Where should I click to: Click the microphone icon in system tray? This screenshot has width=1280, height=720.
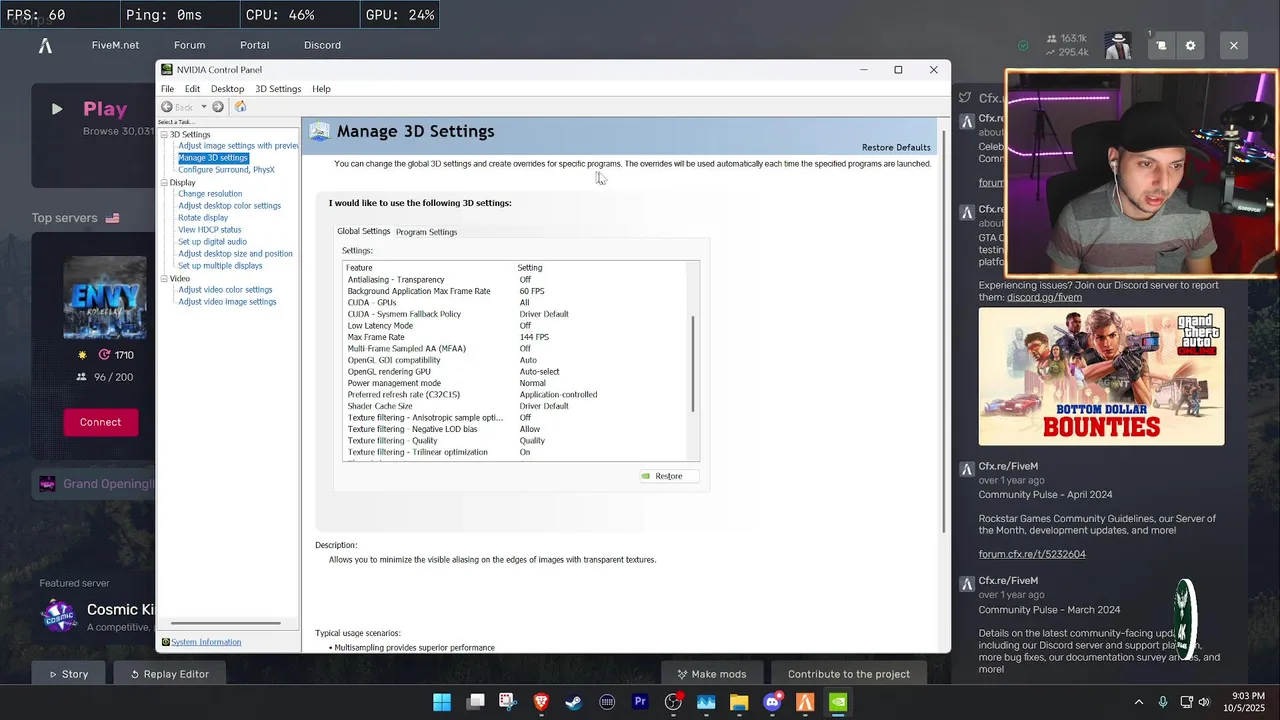[1163, 702]
